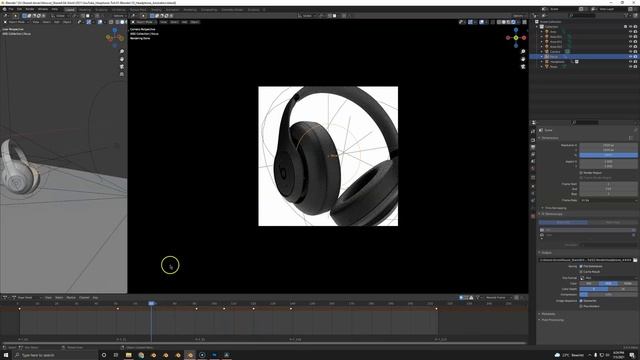
Task: Click pan hand icon in left viewport
Action: pos(122,59)
